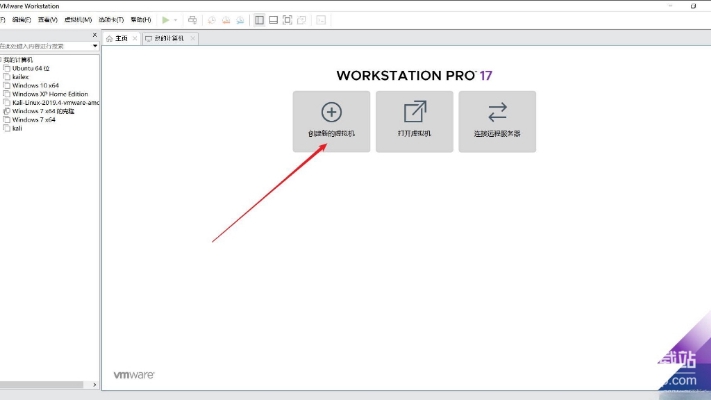Open the 帮助(H) menu

pyautogui.click(x=141, y=20)
